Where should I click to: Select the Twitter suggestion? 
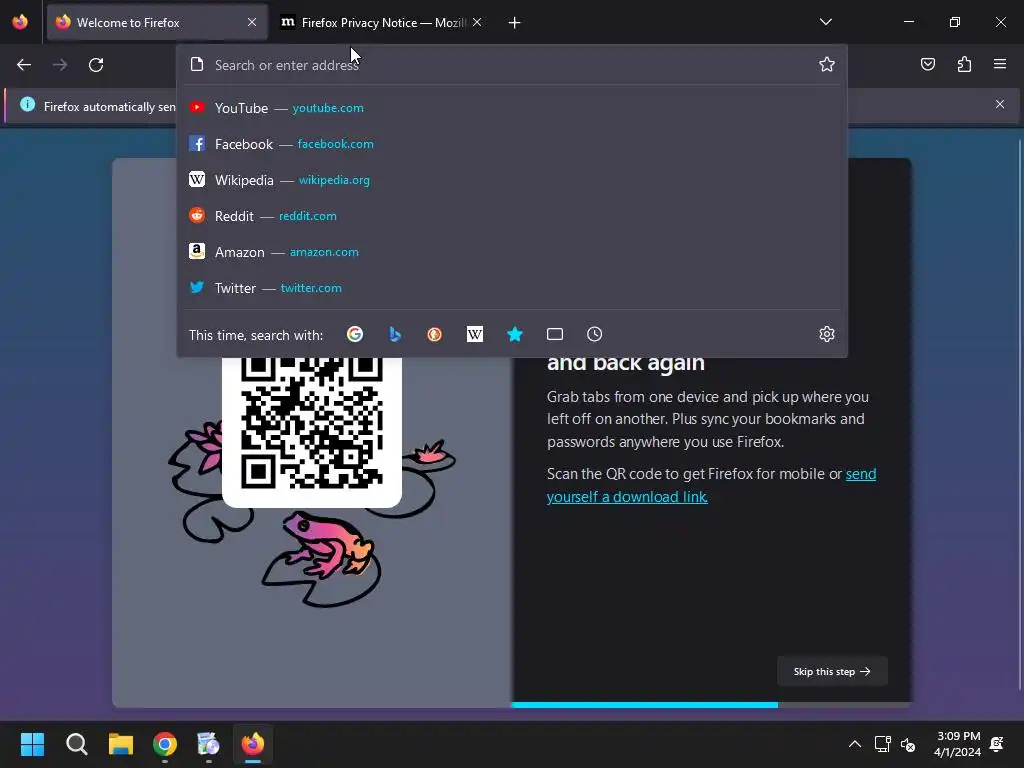(x=512, y=288)
